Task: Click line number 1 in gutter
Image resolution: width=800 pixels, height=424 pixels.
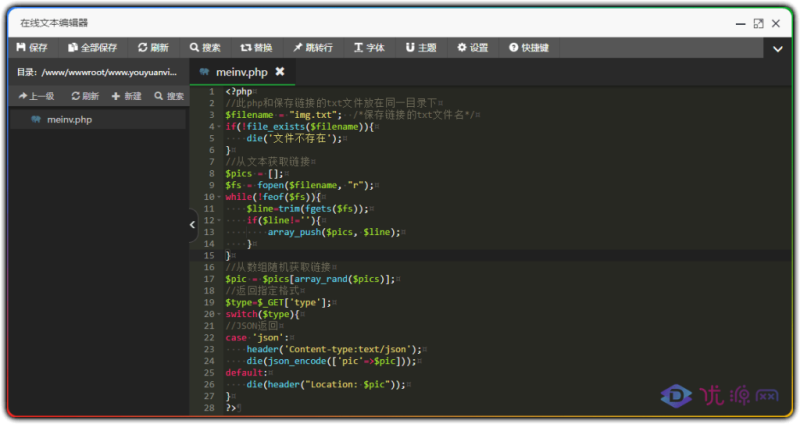Action: 212,91
